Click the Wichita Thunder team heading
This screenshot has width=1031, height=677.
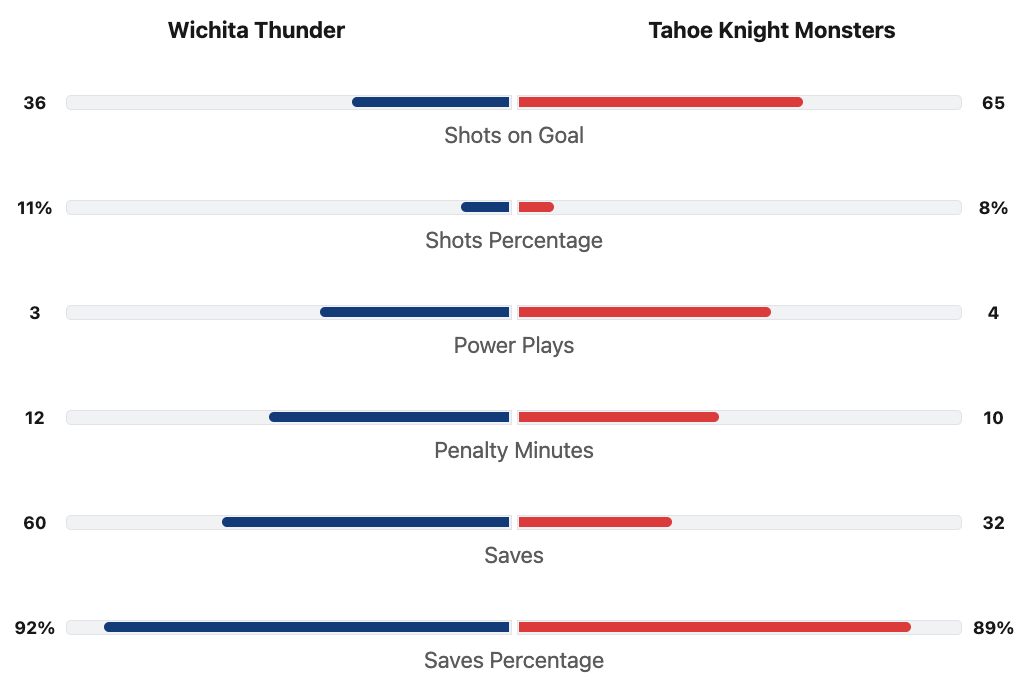[x=256, y=30]
